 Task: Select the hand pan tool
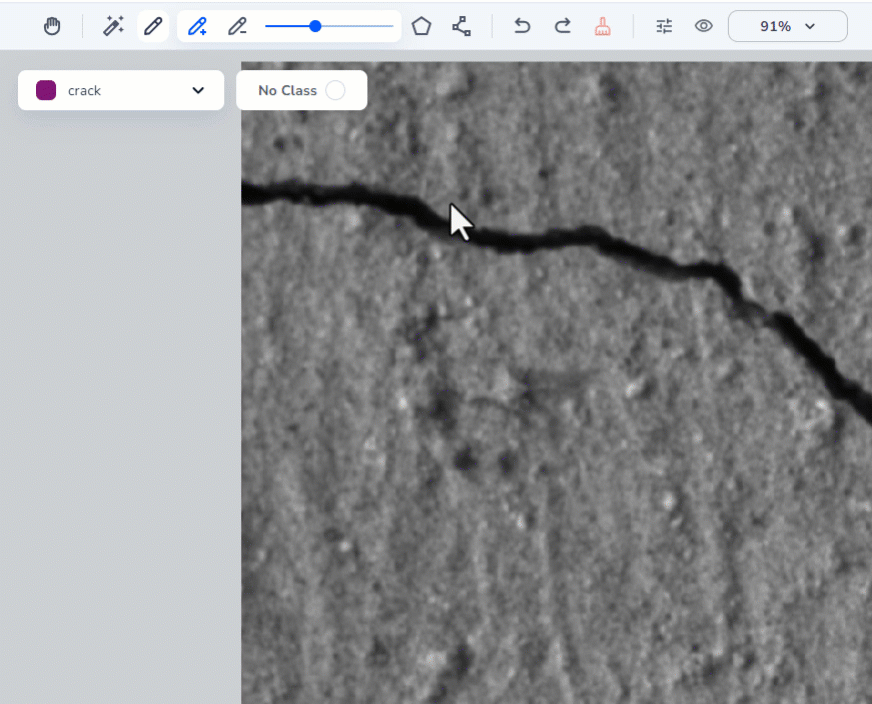(x=52, y=26)
